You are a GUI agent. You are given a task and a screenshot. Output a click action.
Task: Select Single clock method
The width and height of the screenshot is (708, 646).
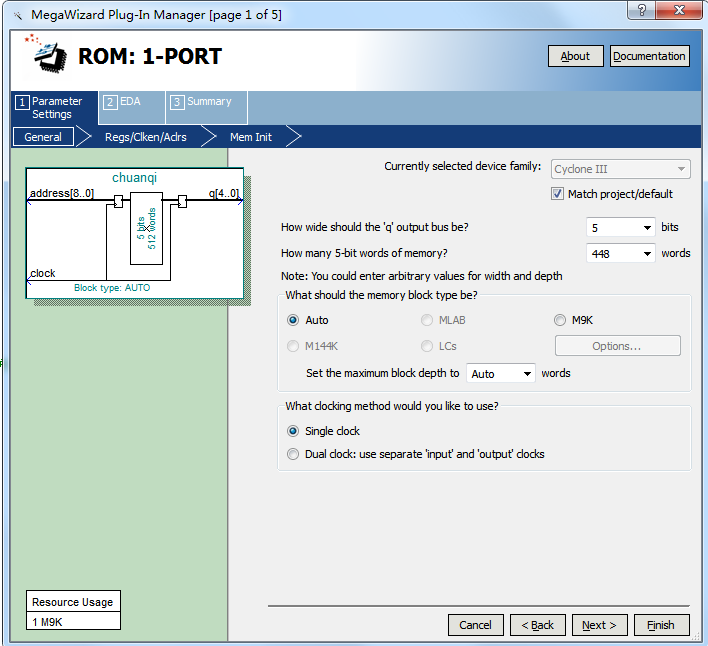[x=293, y=431]
